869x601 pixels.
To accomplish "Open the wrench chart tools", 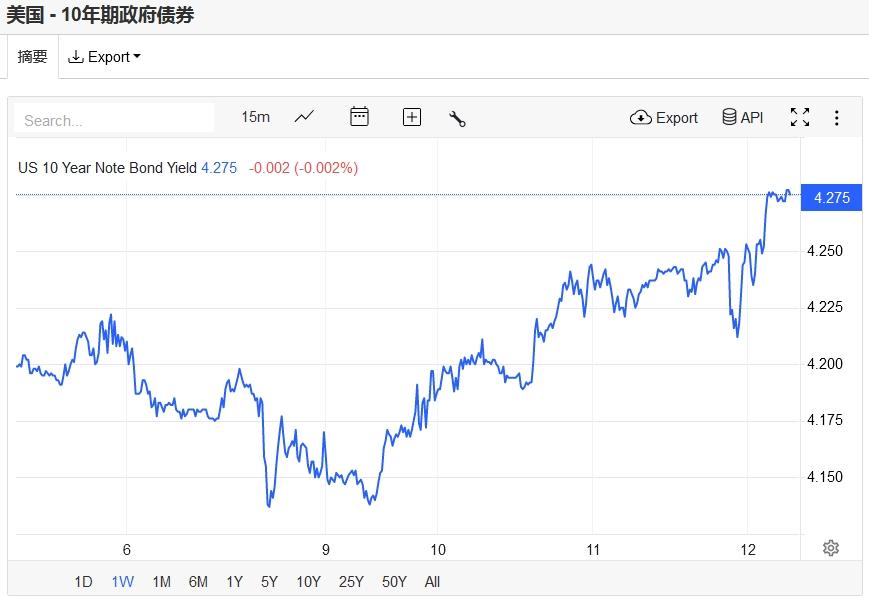I will click(457, 118).
